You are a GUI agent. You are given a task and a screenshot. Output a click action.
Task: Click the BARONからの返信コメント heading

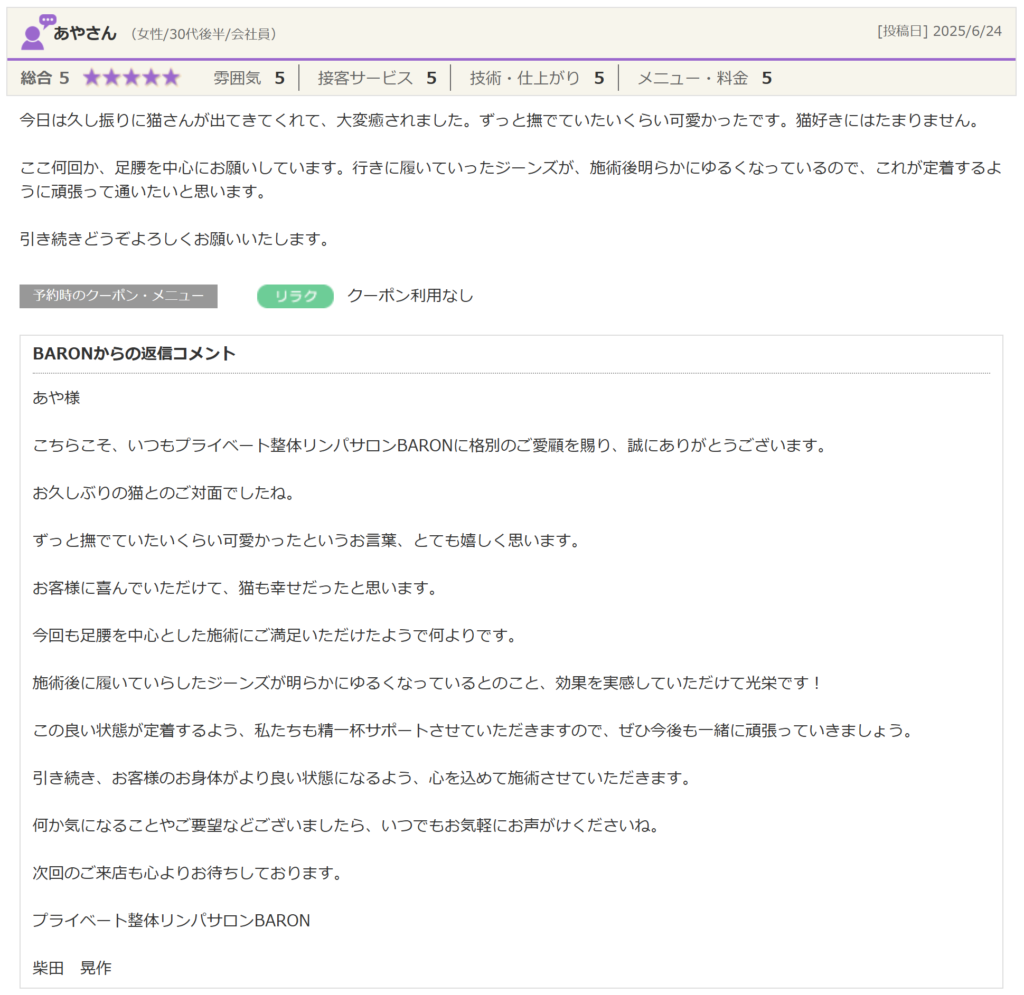[134, 354]
